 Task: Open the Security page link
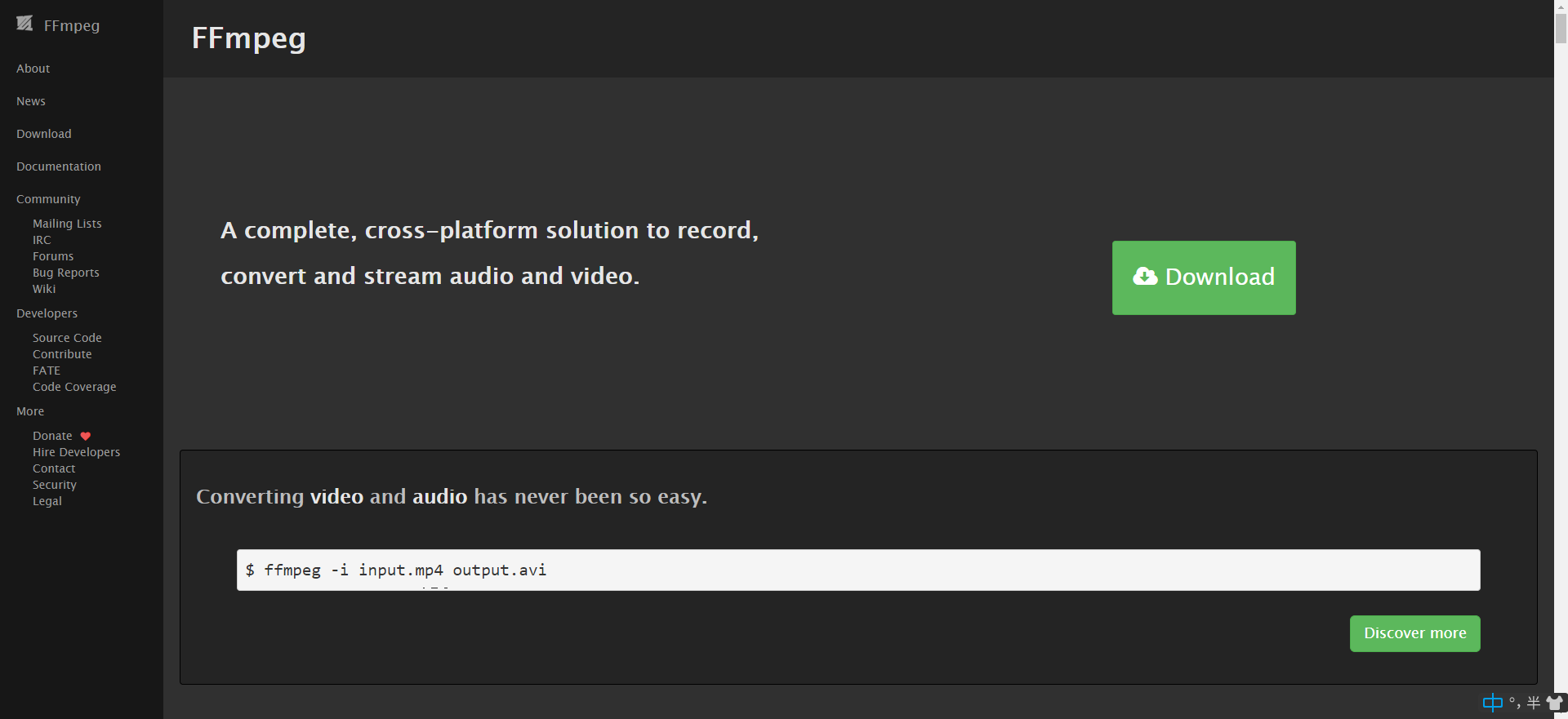[x=55, y=485]
